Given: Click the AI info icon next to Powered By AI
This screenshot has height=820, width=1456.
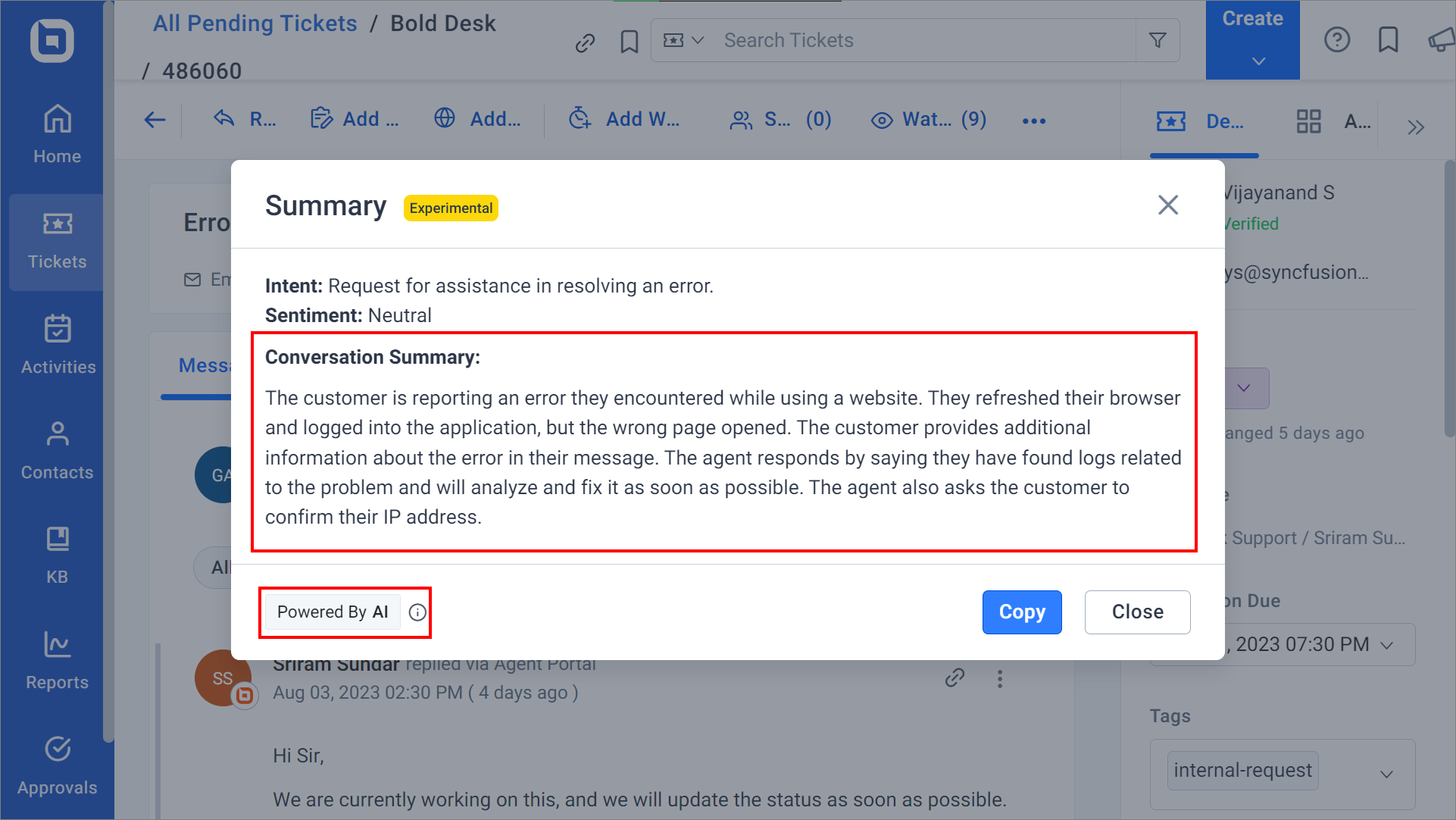Looking at the screenshot, I should coord(417,611).
